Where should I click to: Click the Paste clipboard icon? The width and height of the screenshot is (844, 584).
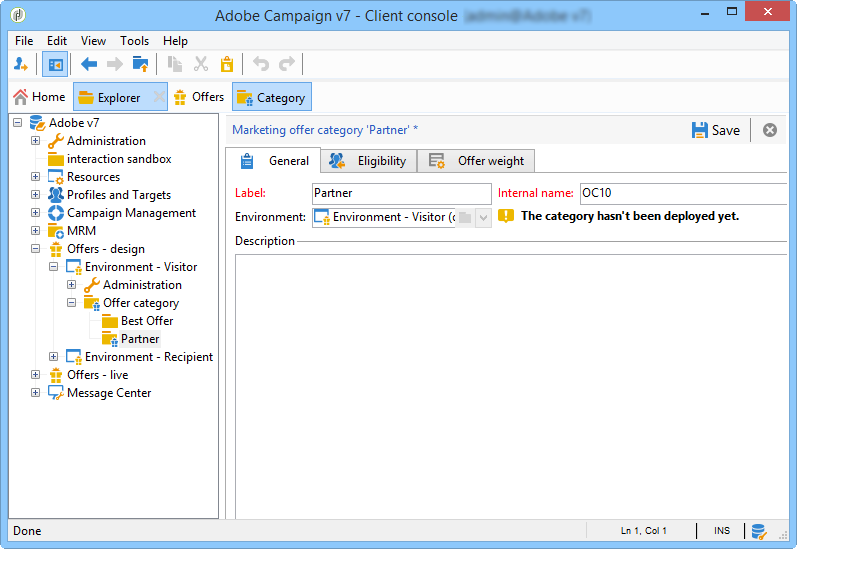pyautogui.click(x=227, y=64)
